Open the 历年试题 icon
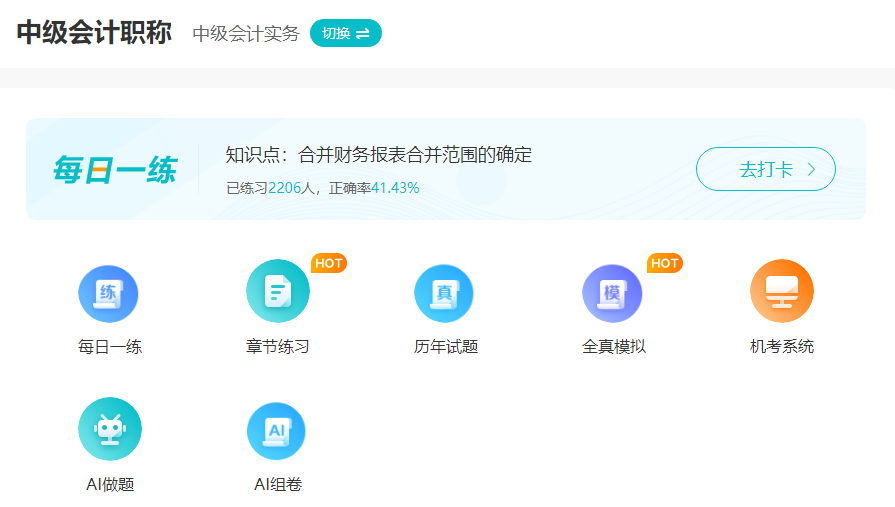895x507 pixels. 444,293
